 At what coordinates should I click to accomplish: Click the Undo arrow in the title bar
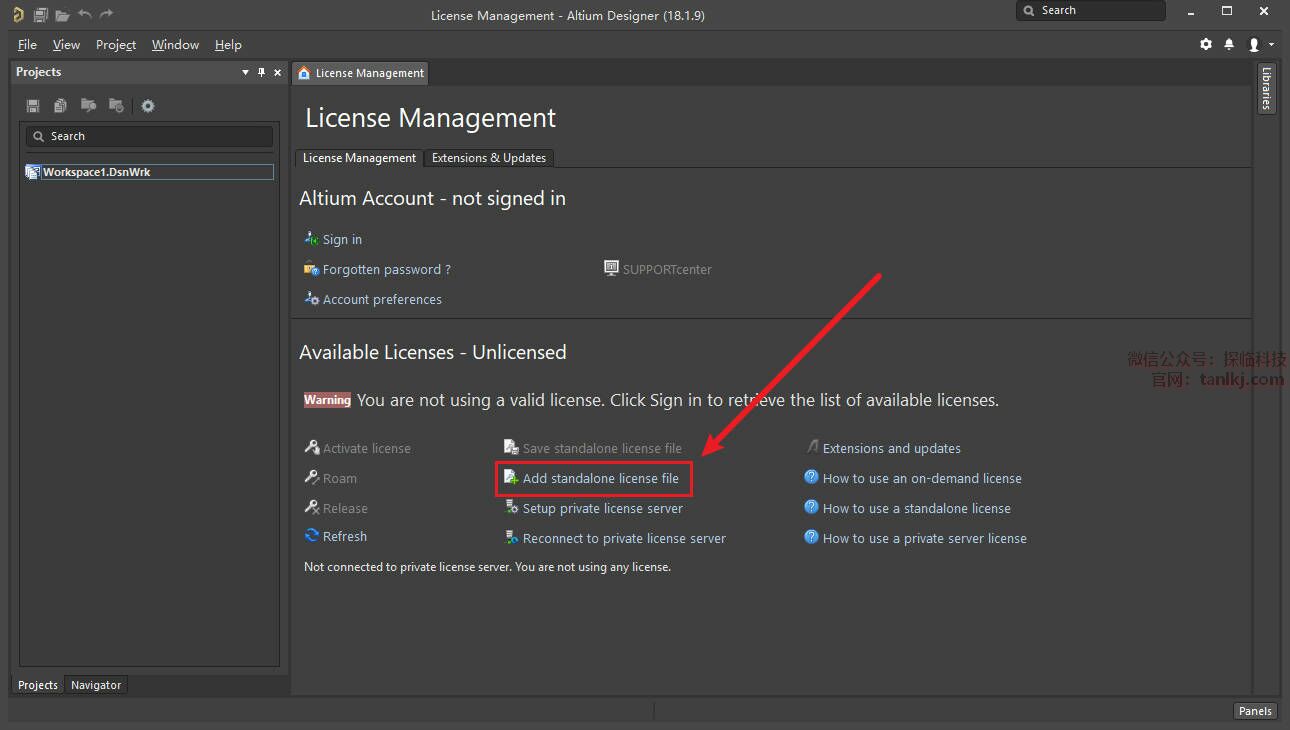[84, 14]
